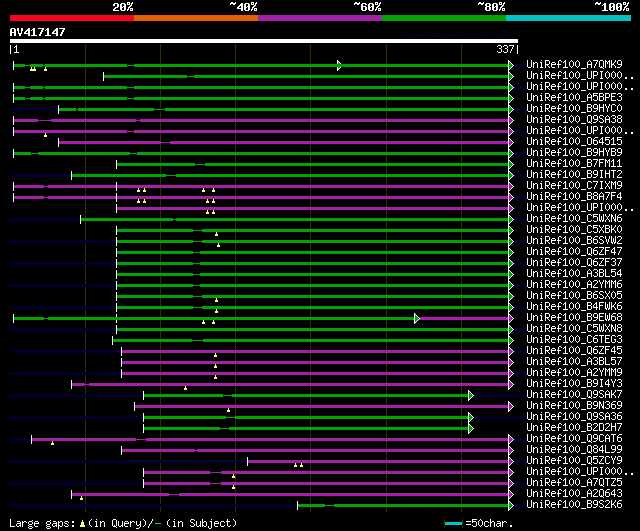Viewport: 640px width, 531px height.
Task: Click the cyan ~100% legend segment
Action: click(x=569, y=18)
